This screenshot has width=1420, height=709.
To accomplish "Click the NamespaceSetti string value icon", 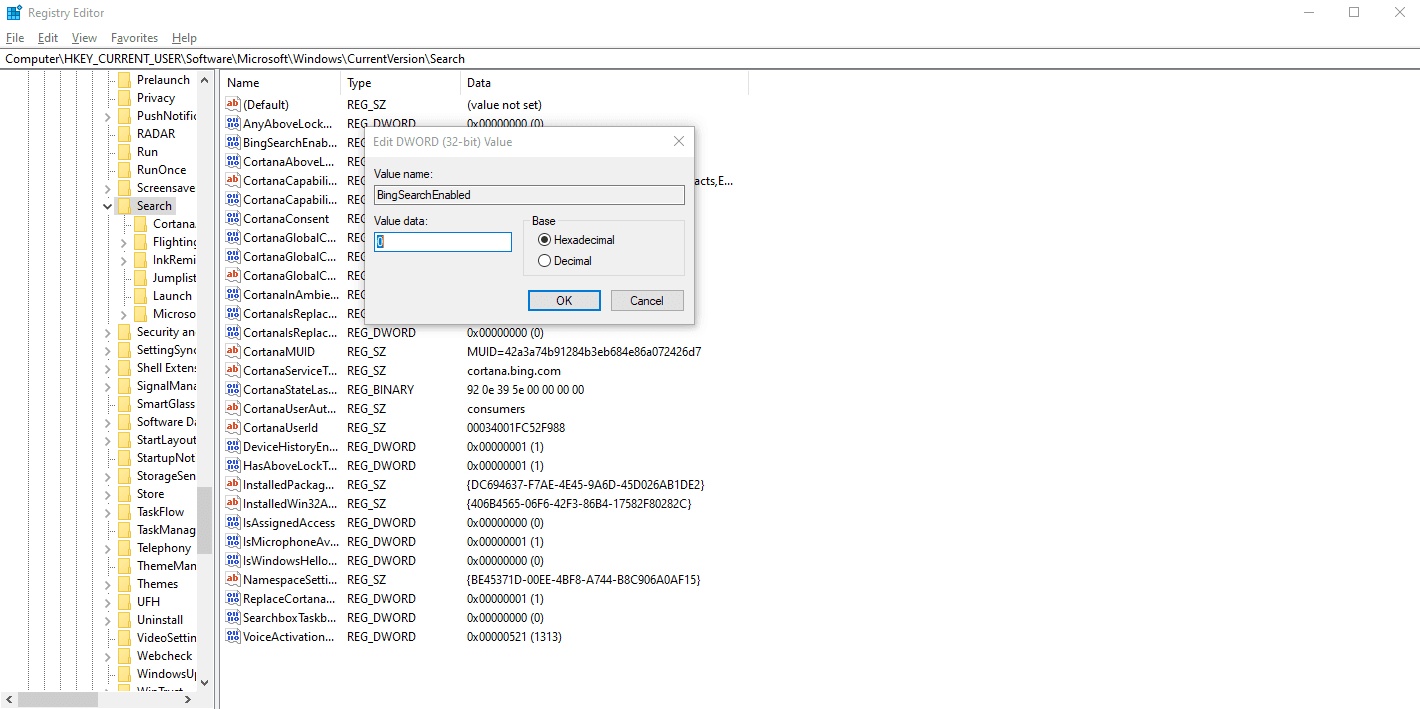I will [231, 579].
